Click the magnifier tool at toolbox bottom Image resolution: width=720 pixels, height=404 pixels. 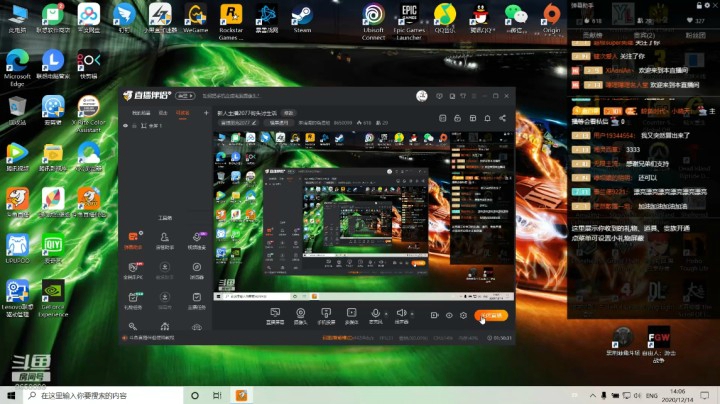pyautogui.click(x=133, y=326)
